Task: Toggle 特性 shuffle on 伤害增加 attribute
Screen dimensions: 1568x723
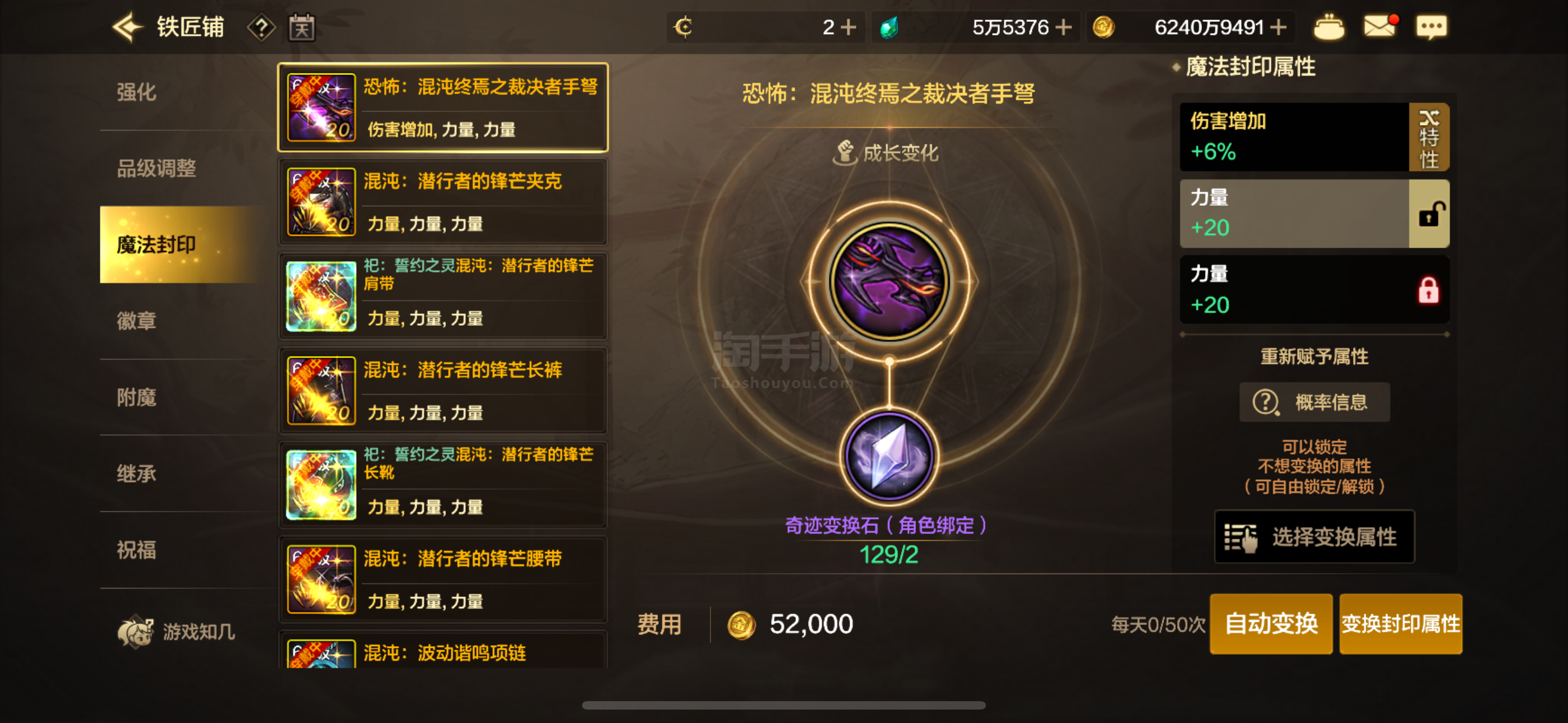Action: click(x=1429, y=137)
